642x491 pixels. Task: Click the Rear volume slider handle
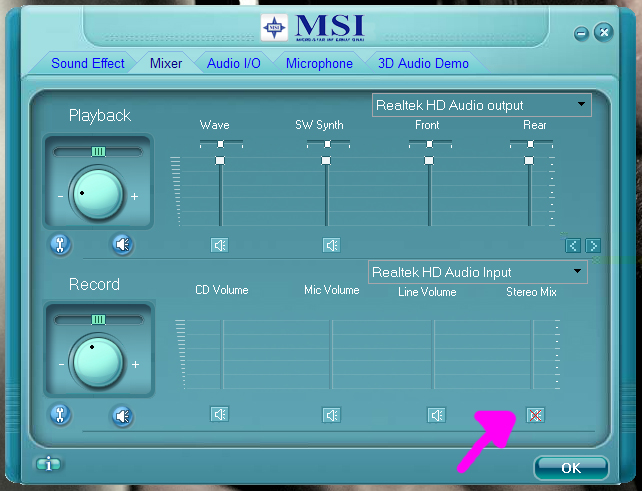[529, 161]
